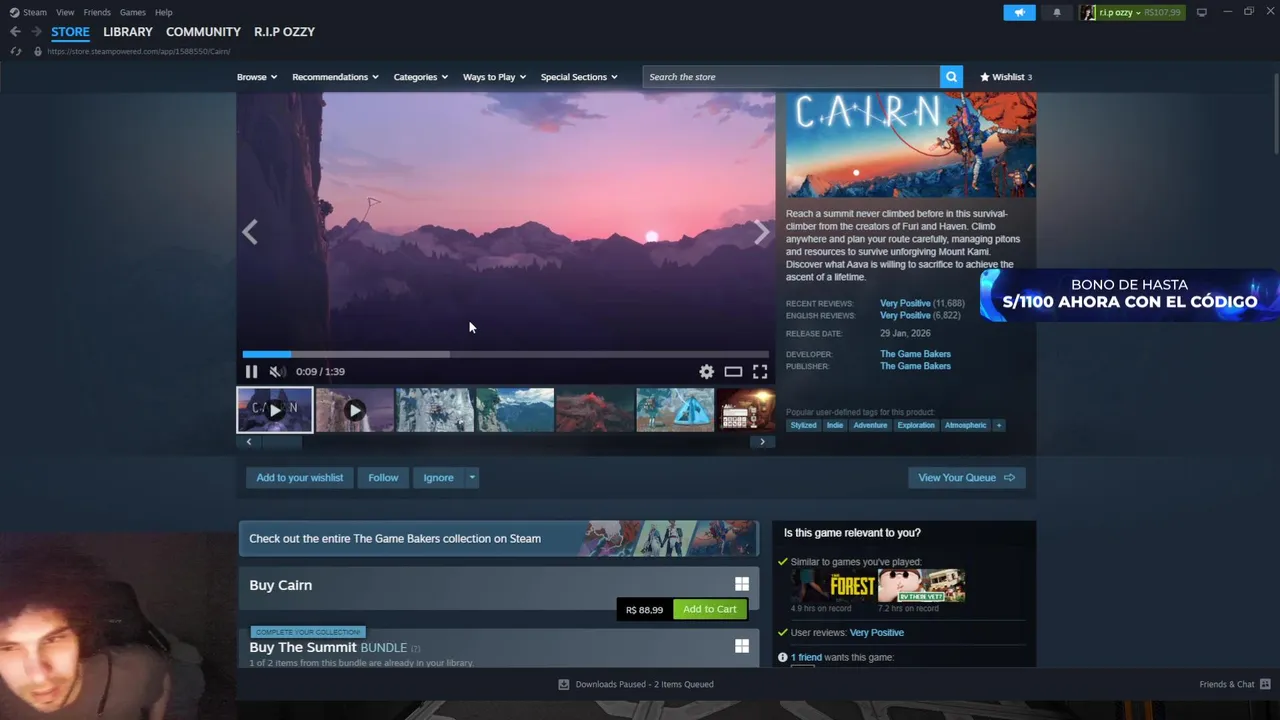Go to the STORE tab

[x=70, y=32]
